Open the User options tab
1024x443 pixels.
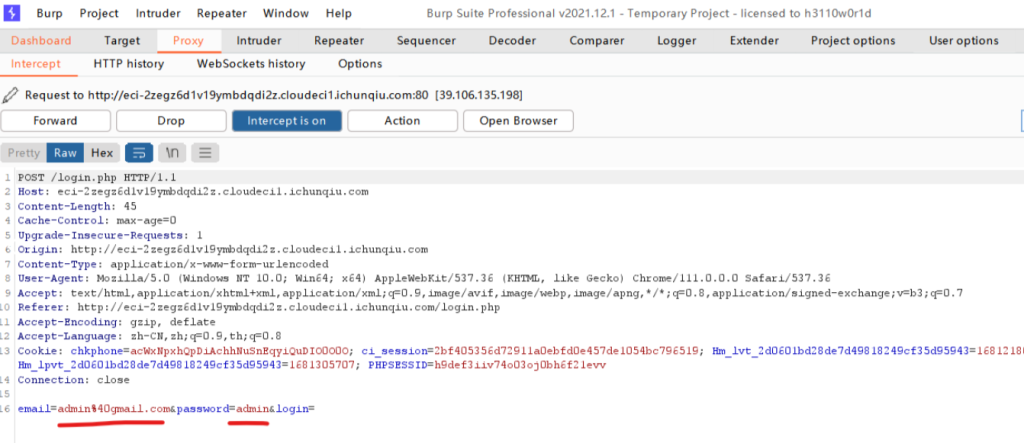coord(964,41)
